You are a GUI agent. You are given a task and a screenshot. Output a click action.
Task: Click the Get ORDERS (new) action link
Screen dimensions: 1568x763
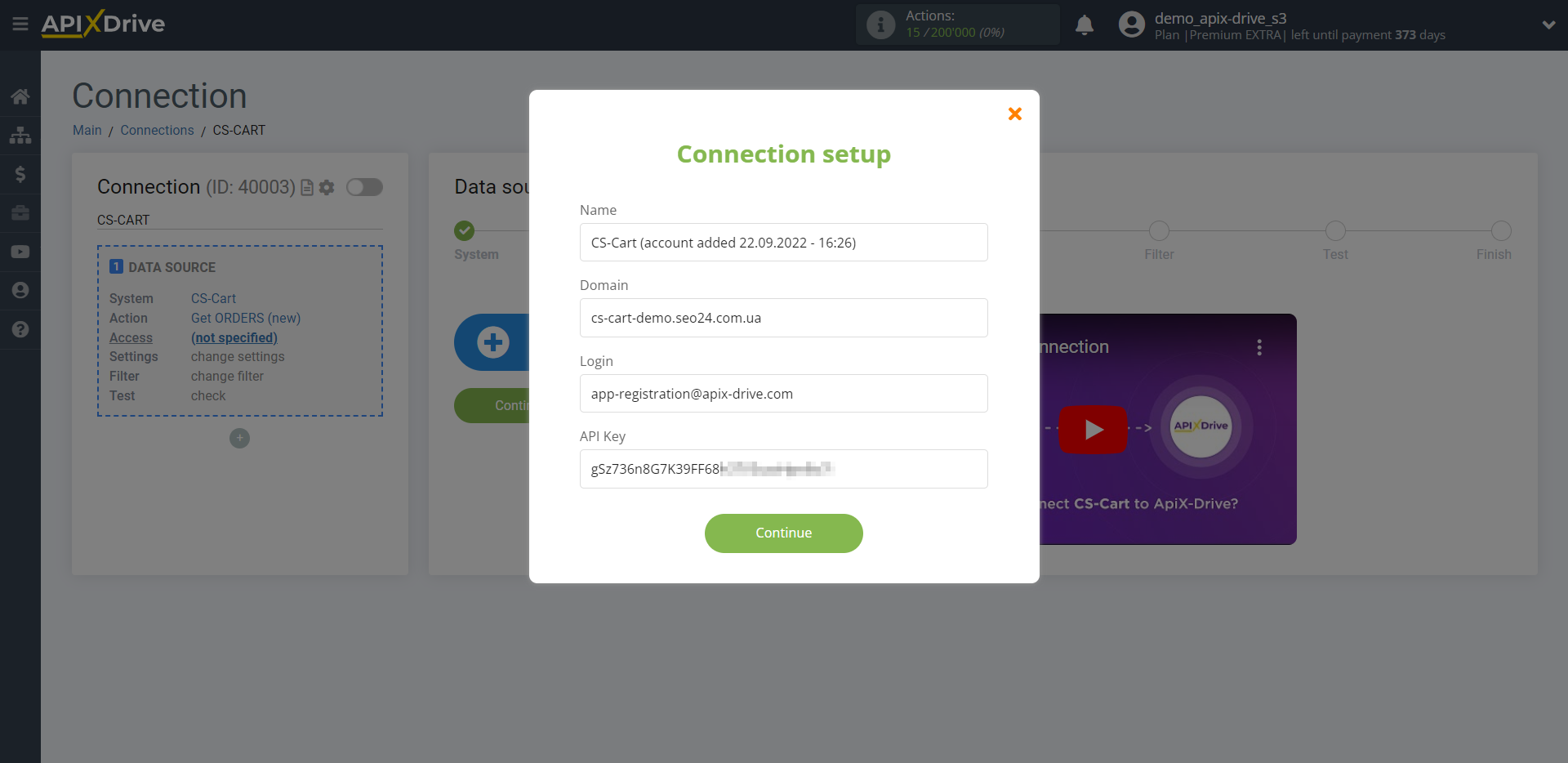coord(246,318)
